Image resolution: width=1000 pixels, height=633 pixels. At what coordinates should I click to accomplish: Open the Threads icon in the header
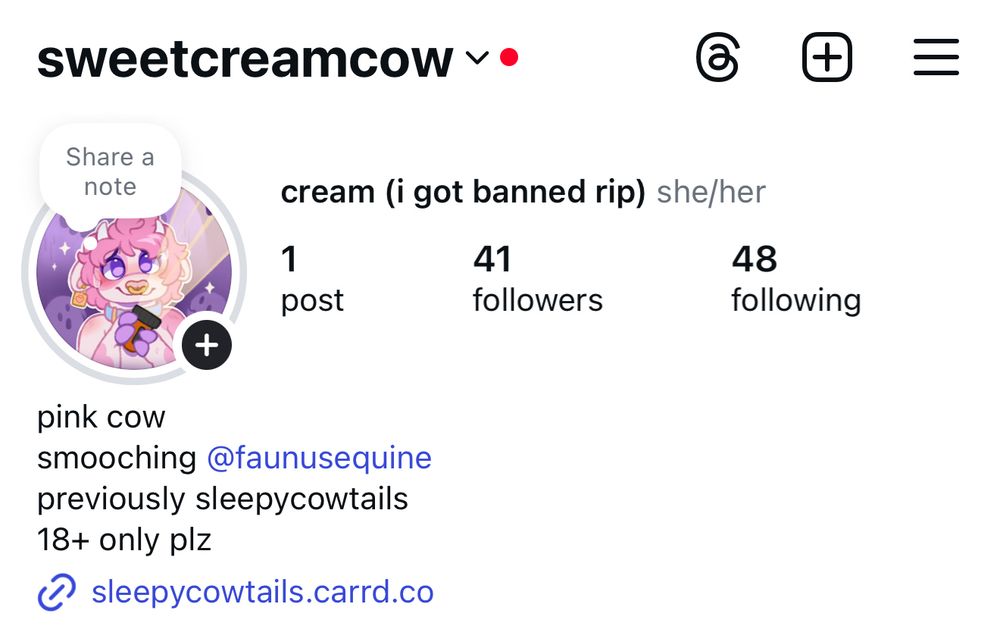(x=718, y=57)
